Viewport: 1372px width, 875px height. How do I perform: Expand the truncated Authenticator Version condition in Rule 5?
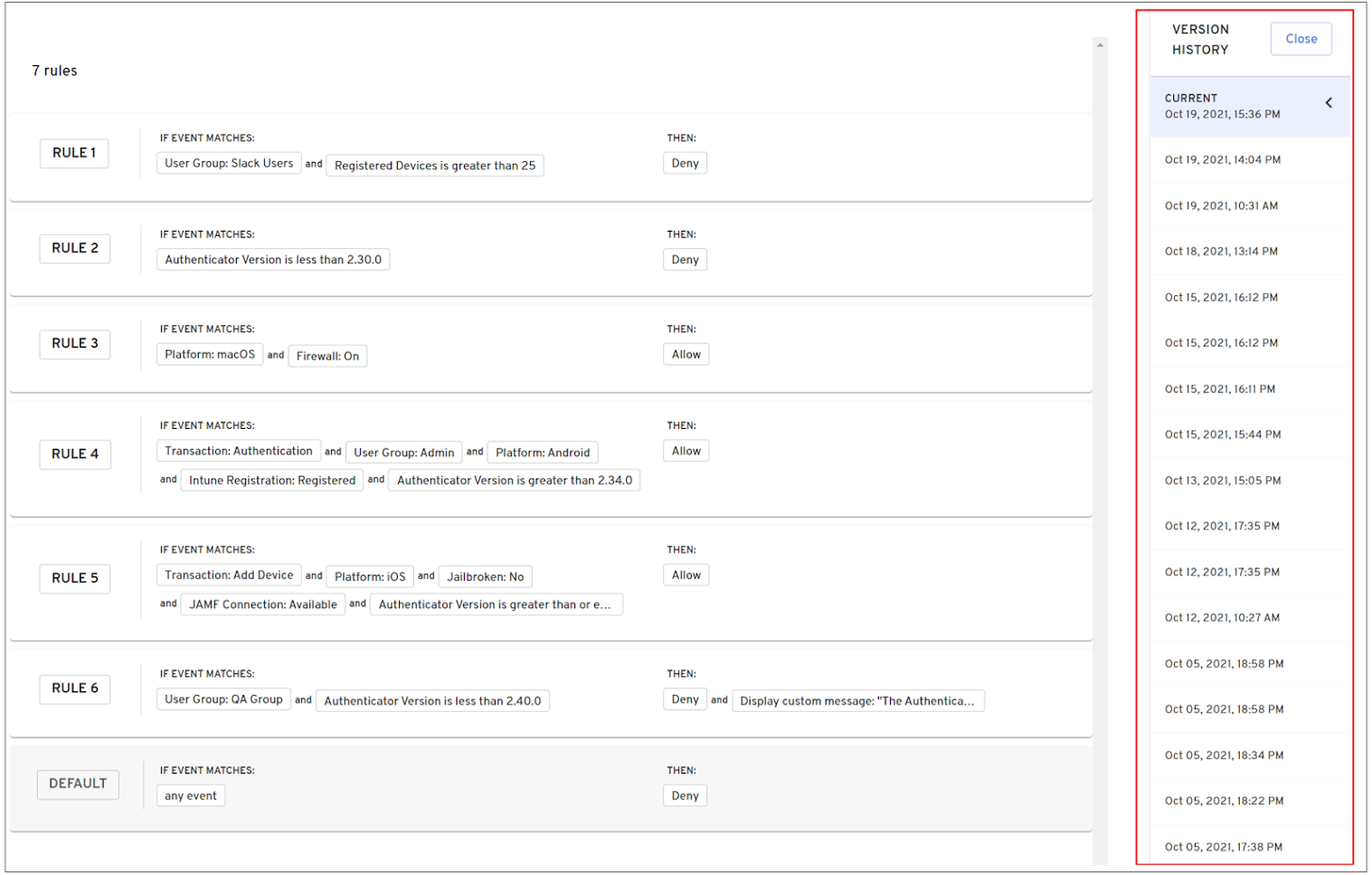pos(495,605)
